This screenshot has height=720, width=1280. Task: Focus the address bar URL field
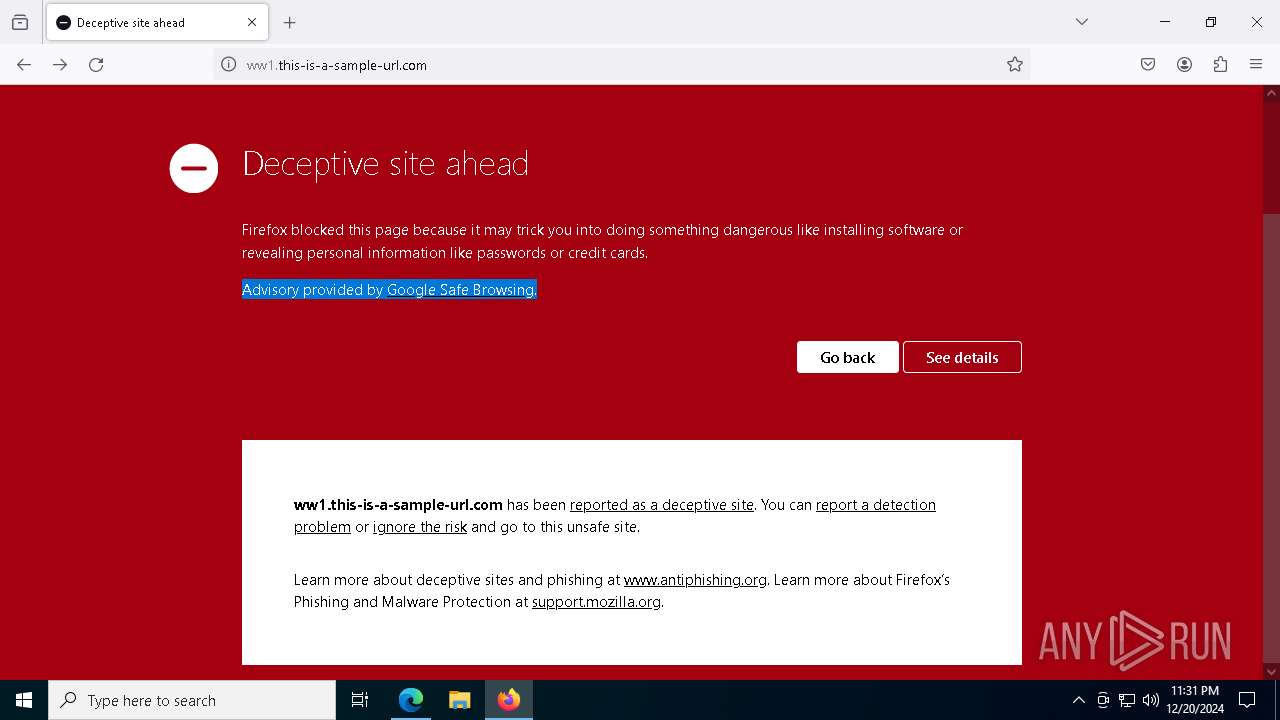(x=620, y=64)
